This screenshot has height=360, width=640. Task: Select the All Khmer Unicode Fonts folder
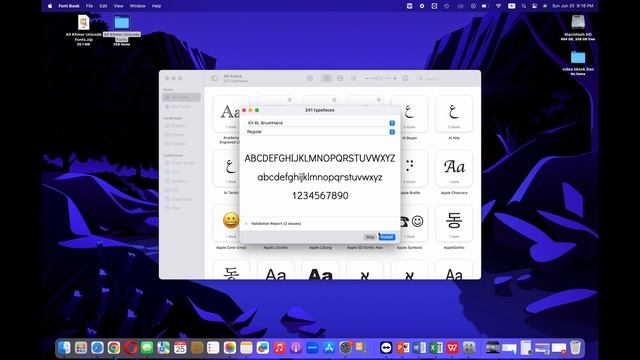[x=122, y=30]
